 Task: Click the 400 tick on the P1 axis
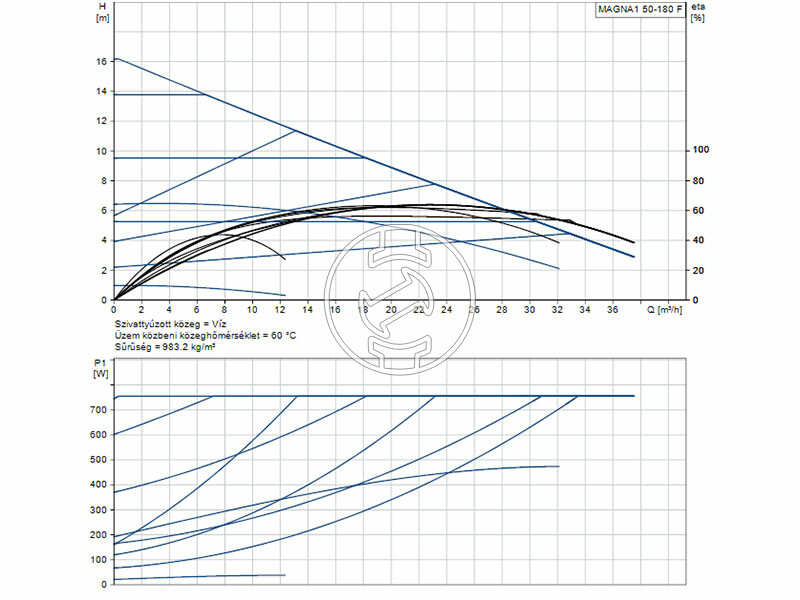point(98,485)
